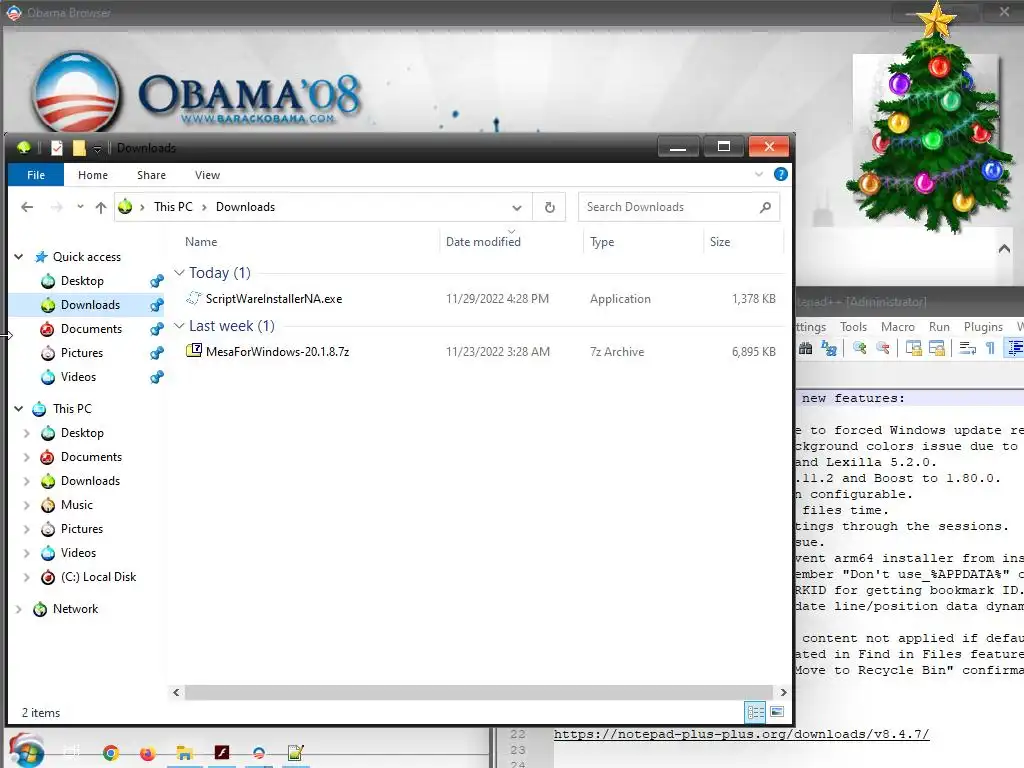Click Zoom Out icon in Notepad++

tap(883, 349)
